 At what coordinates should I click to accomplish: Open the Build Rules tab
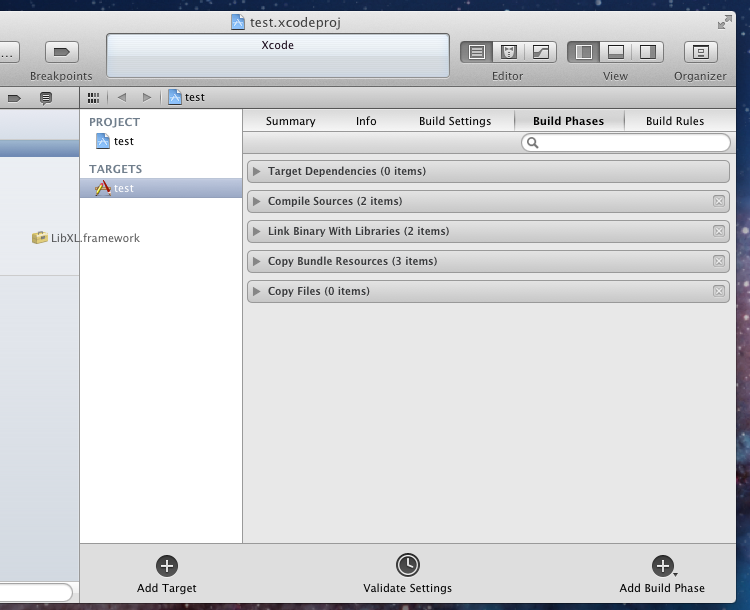point(675,121)
